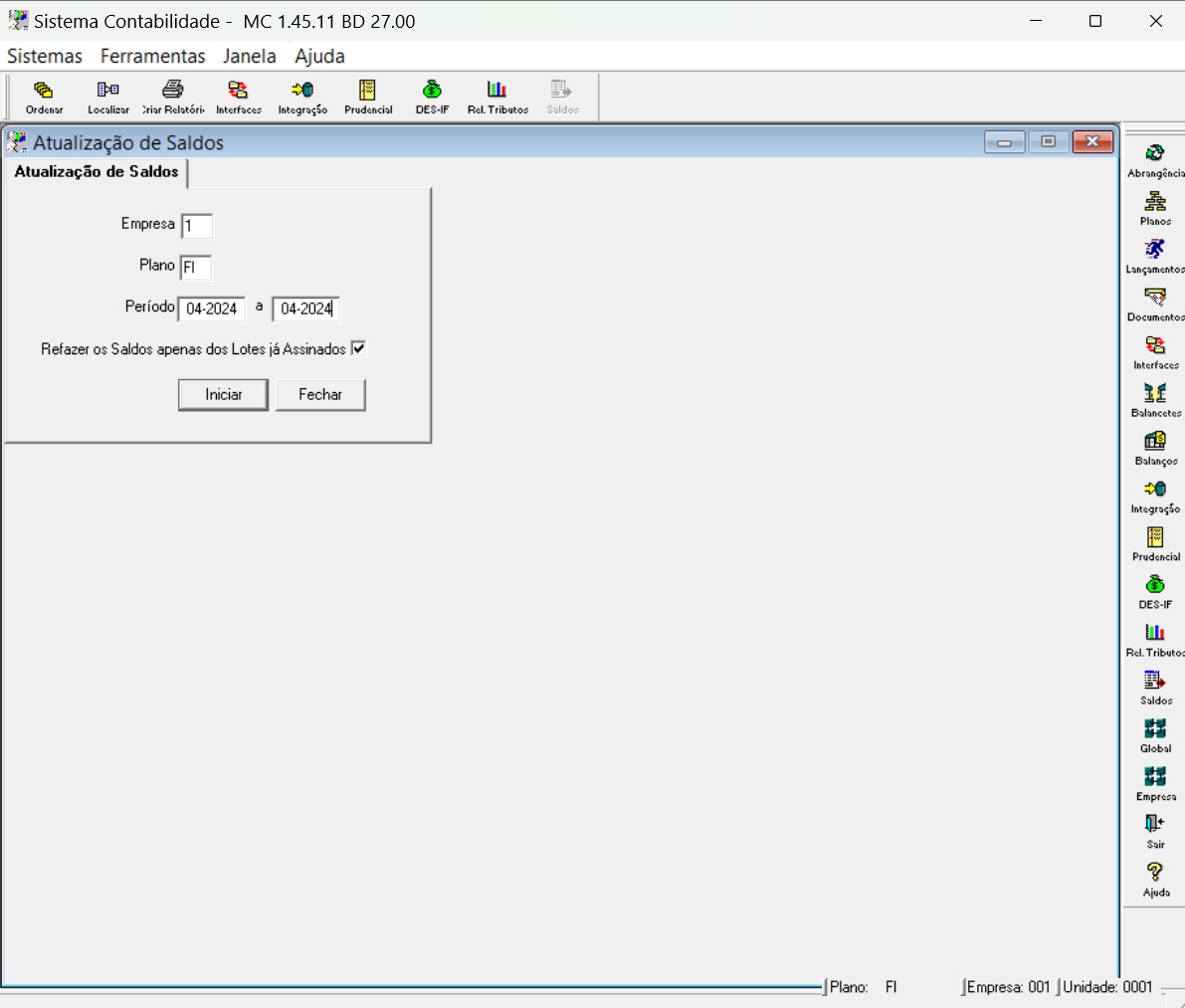Screen dimensions: 1185x1008
Task: Click the Fechar button
Action: pyautogui.click(x=320, y=394)
